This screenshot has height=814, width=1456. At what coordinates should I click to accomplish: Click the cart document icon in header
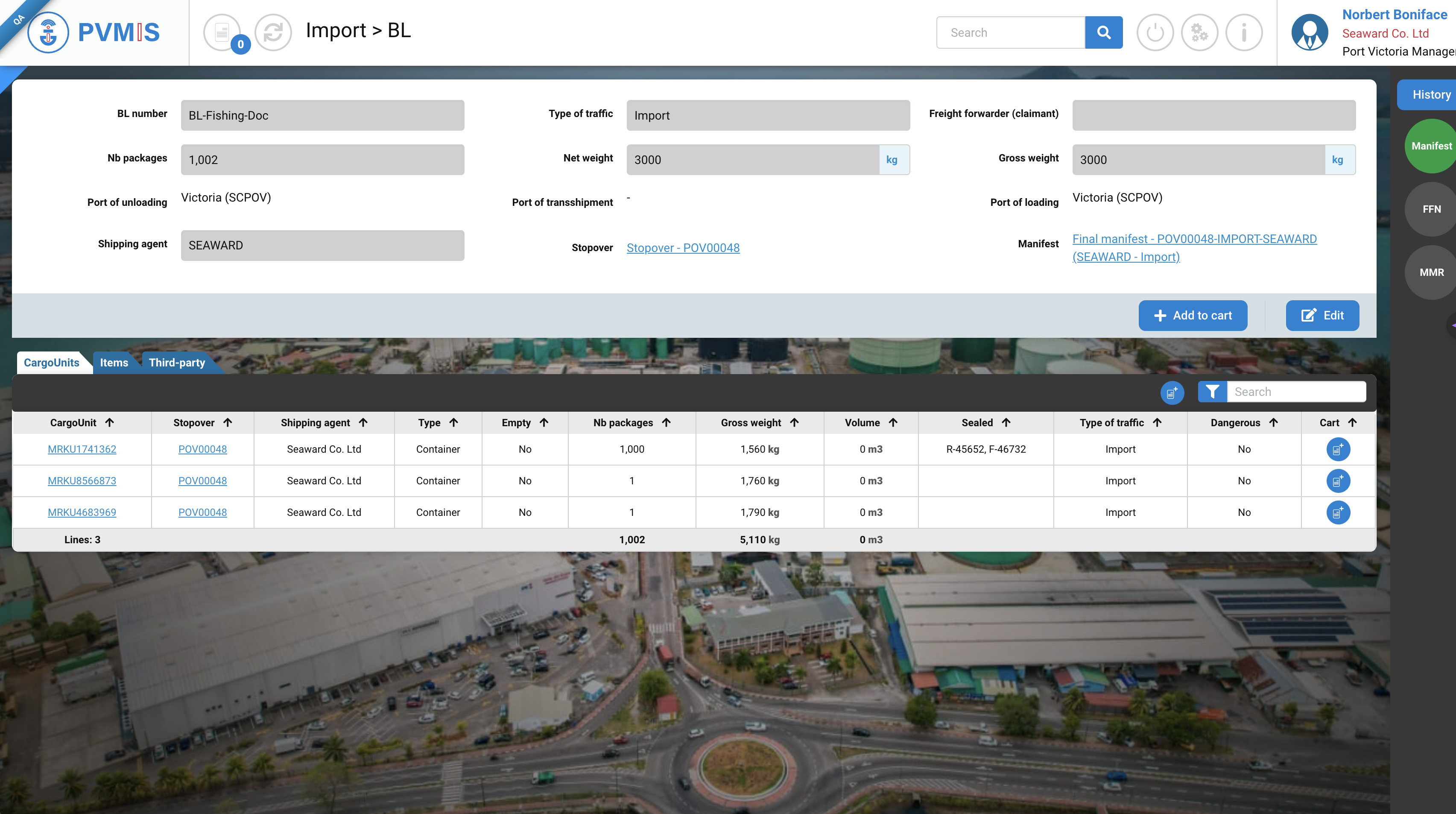tap(222, 32)
